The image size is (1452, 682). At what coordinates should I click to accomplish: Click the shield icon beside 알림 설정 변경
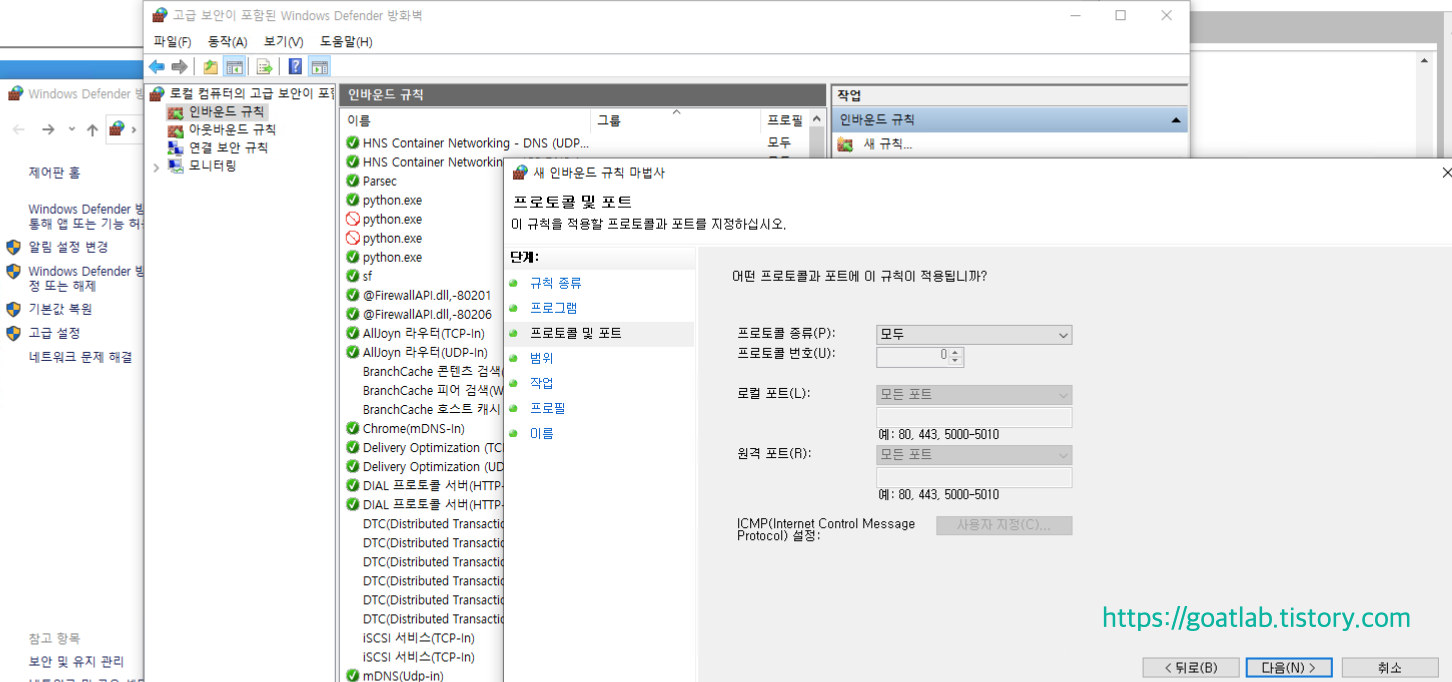pyautogui.click(x=13, y=247)
